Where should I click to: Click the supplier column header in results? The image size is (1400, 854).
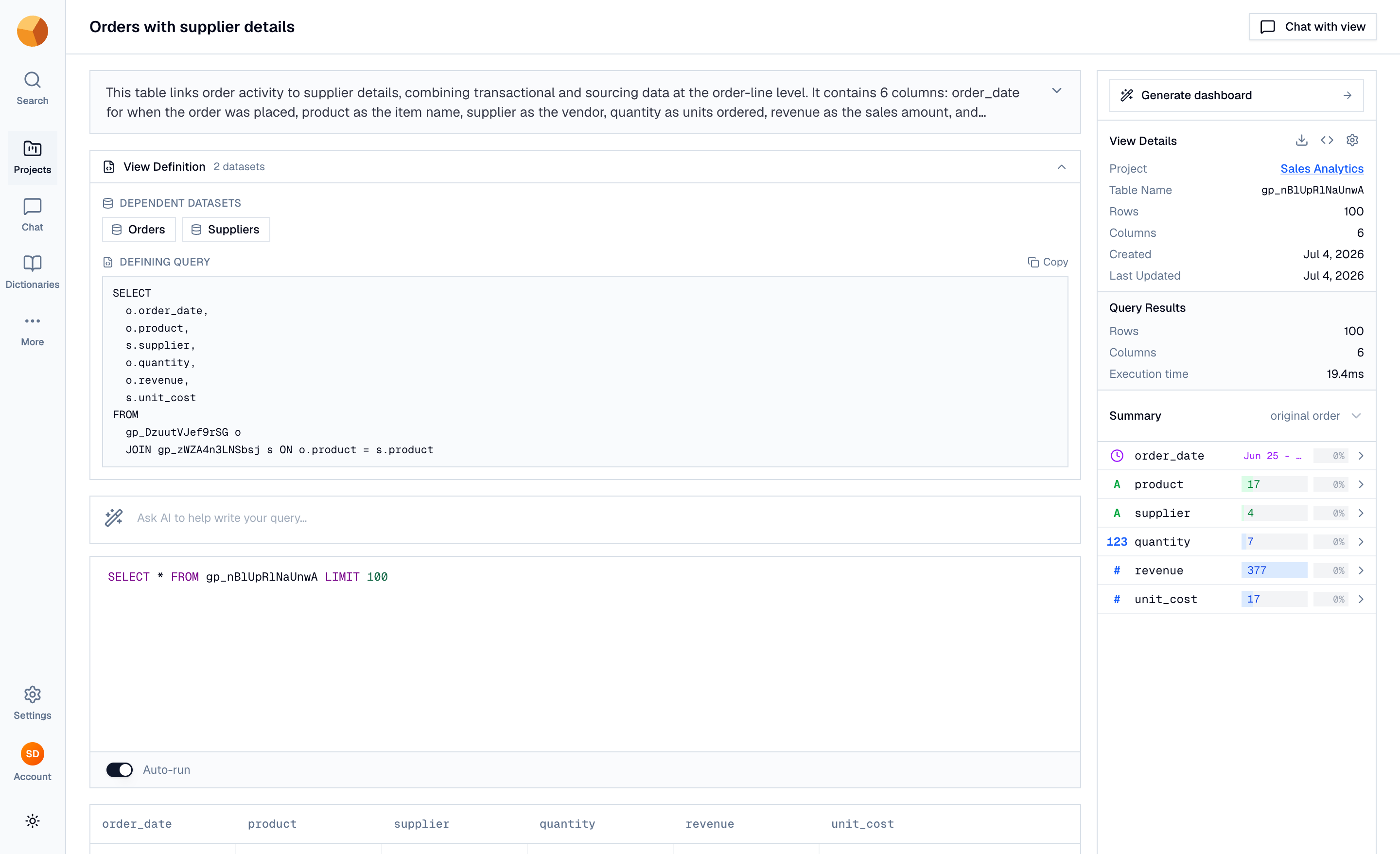(421, 824)
